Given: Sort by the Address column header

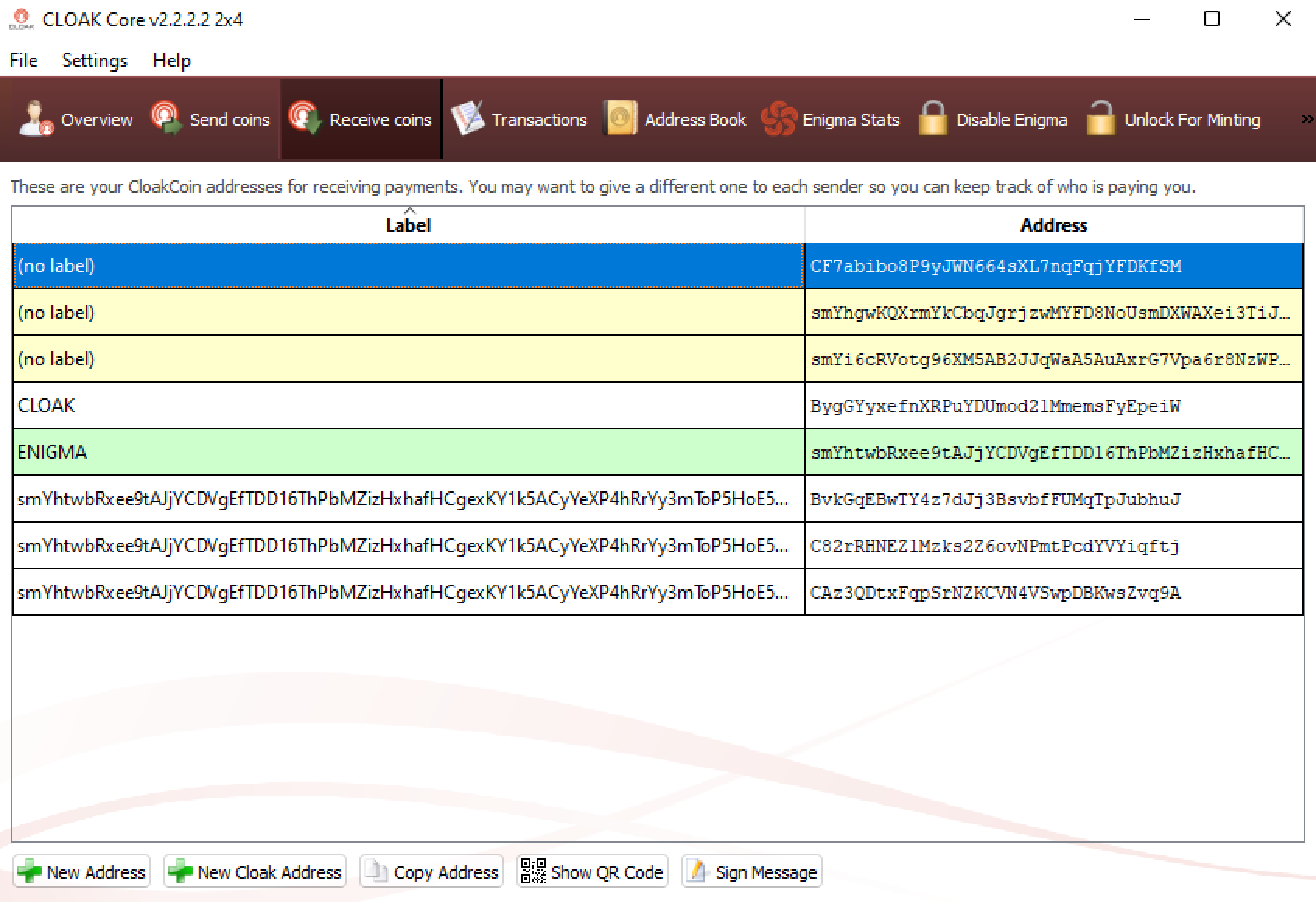Looking at the screenshot, I should point(1054,225).
